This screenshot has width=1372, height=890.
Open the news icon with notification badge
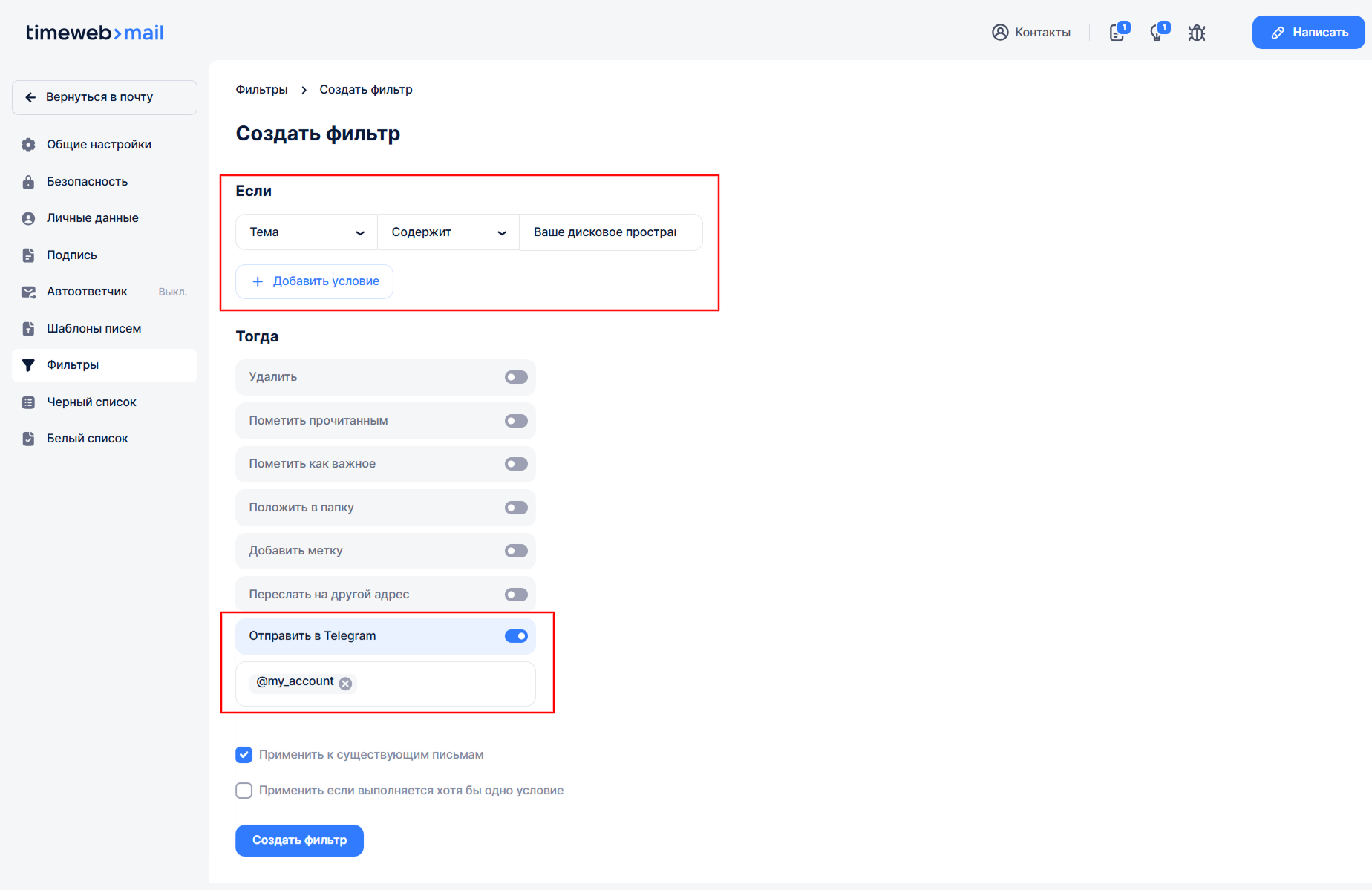(1117, 33)
